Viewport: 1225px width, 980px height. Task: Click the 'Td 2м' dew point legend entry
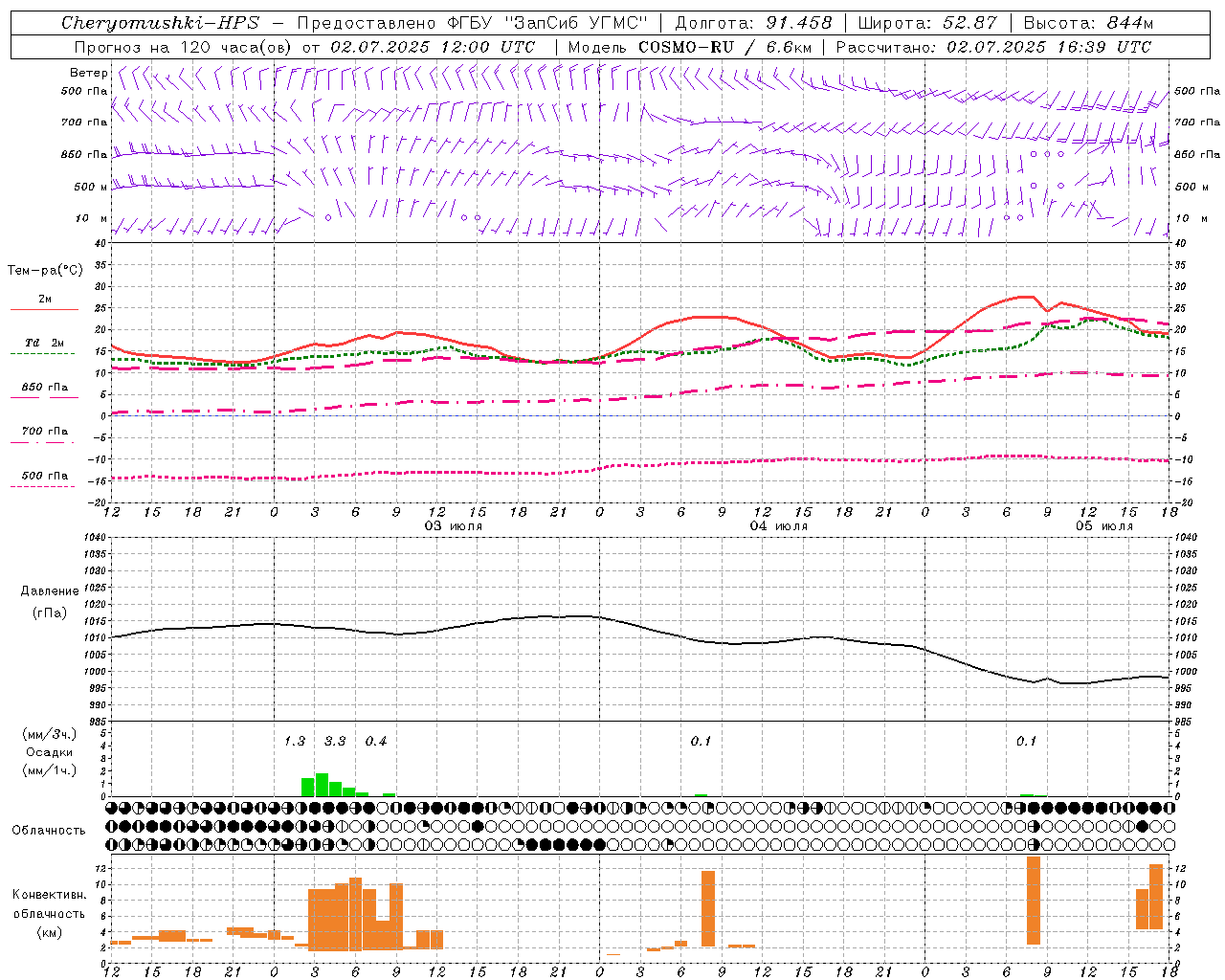[x=45, y=343]
